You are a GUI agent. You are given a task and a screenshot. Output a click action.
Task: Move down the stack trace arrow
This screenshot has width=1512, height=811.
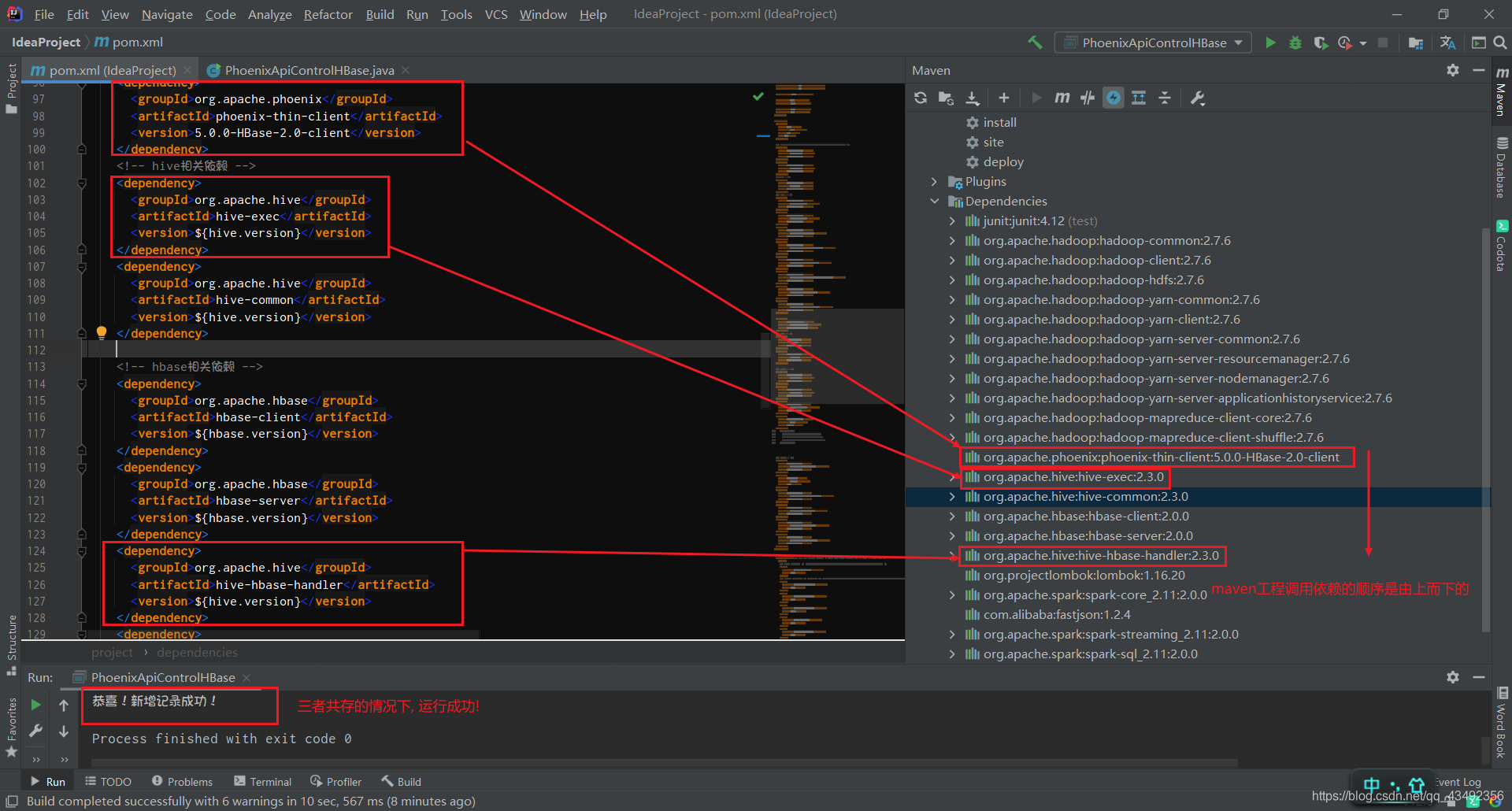[x=64, y=731]
